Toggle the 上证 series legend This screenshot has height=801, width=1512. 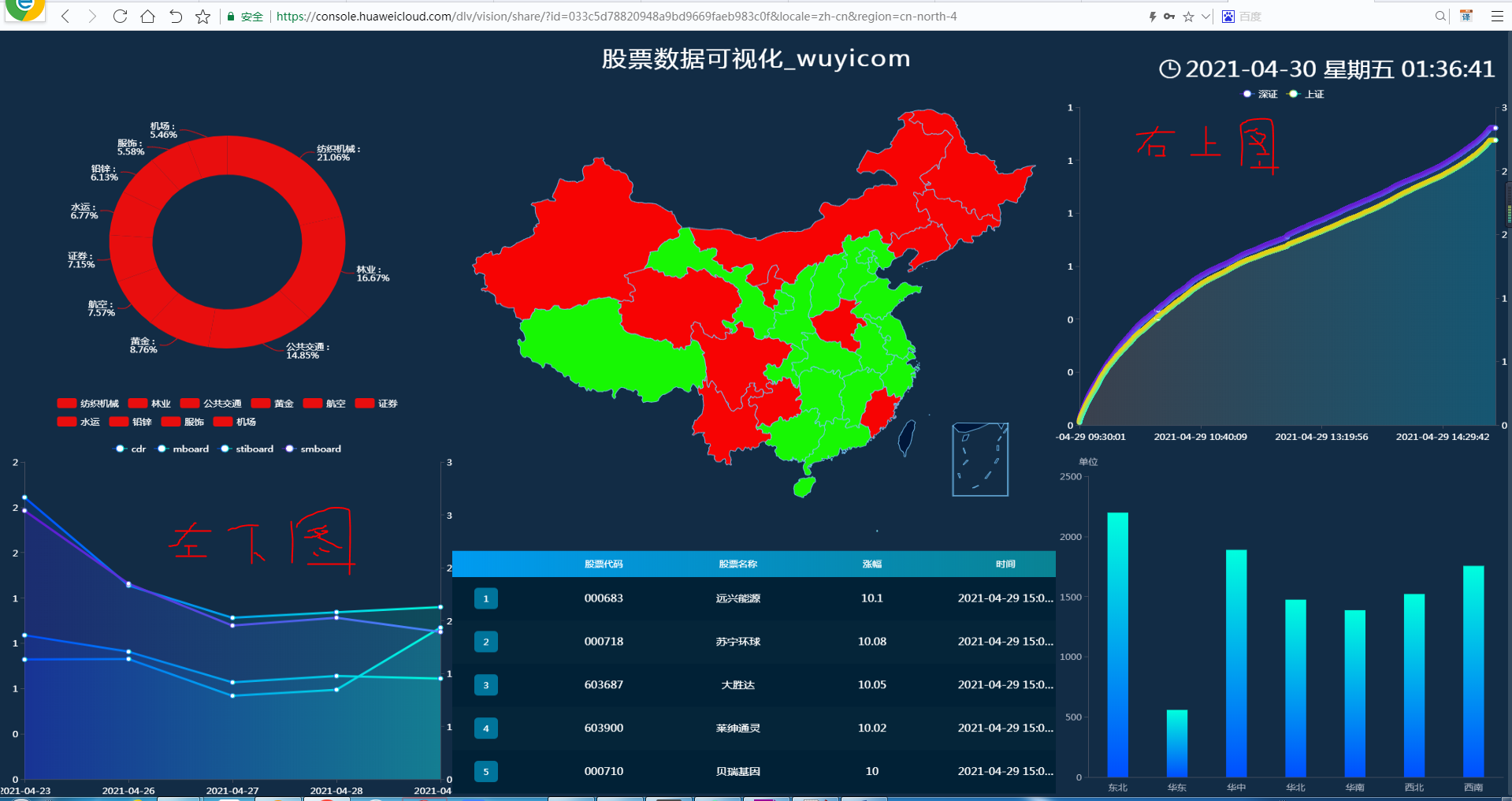point(1306,94)
